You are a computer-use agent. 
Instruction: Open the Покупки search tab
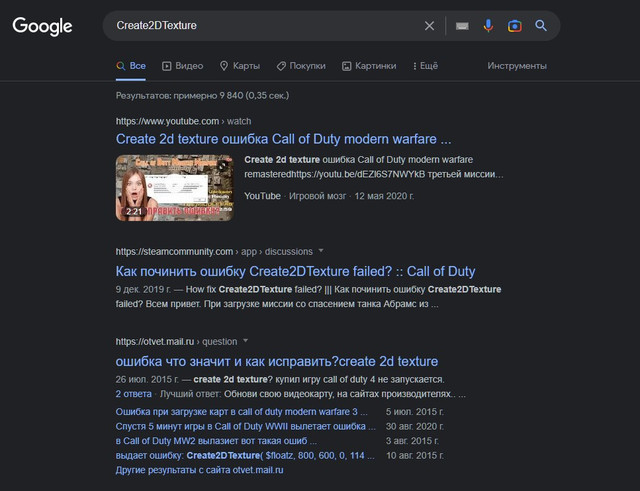300,66
